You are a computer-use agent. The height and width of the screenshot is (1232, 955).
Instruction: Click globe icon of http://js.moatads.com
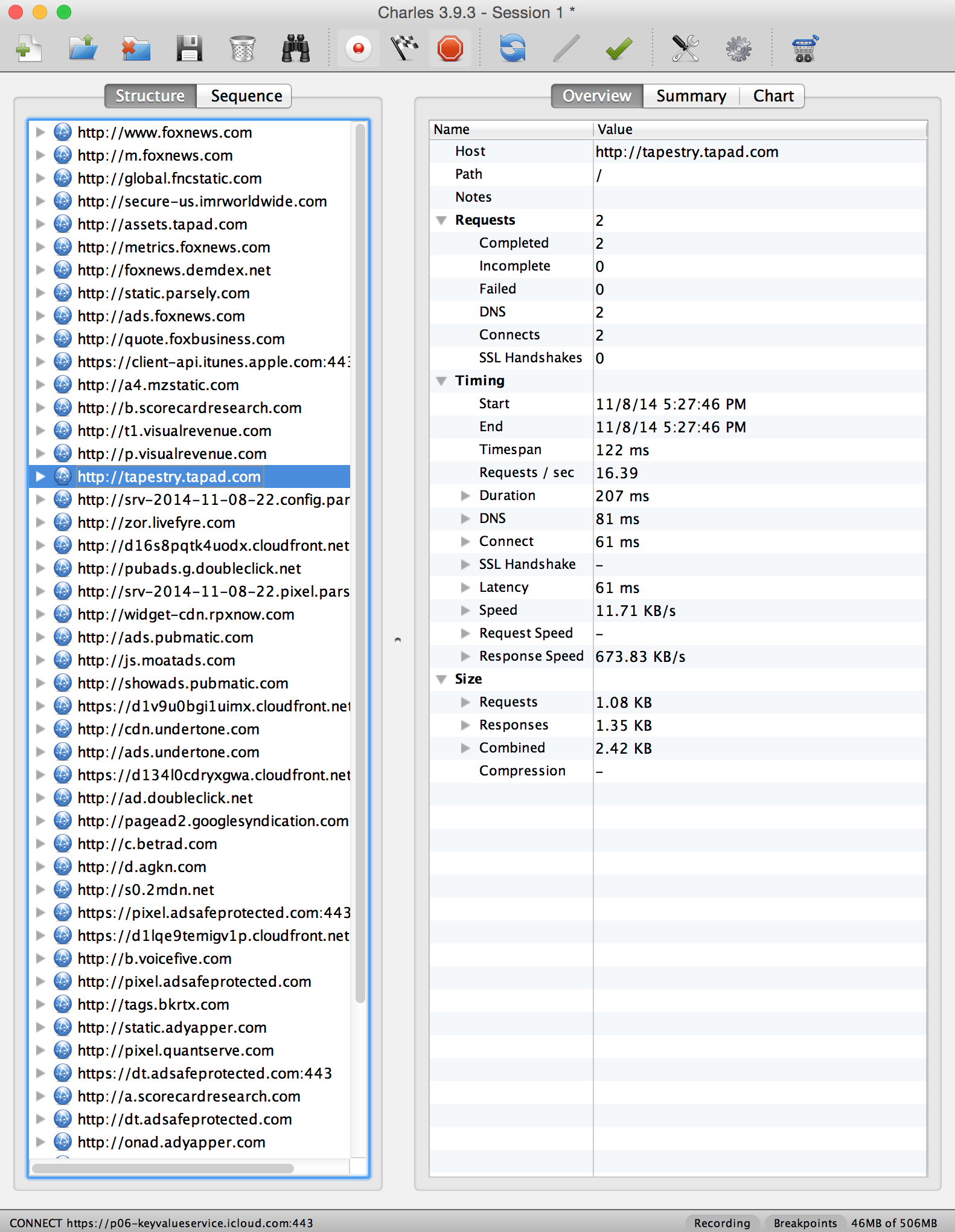[63, 660]
